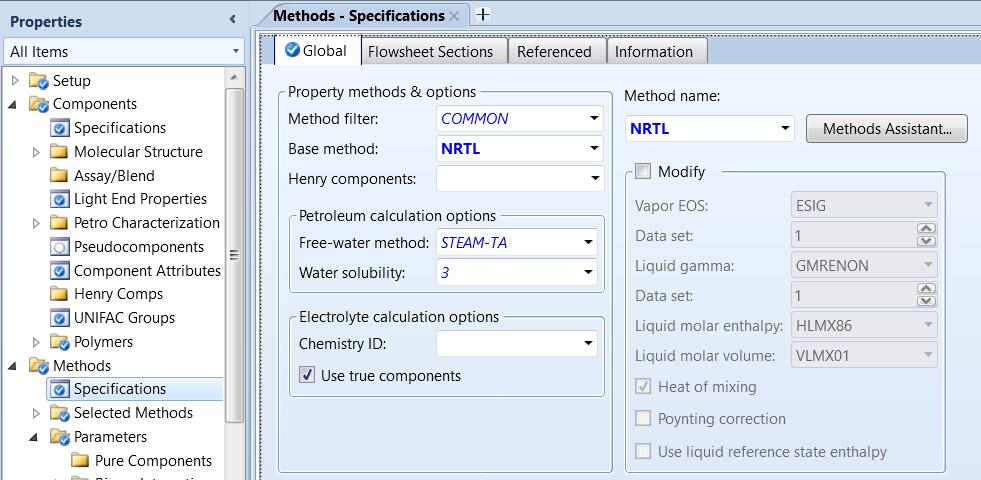The height and width of the screenshot is (480, 981).
Task: Enable the Modify checkbox
Action: (x=642, y=172)
